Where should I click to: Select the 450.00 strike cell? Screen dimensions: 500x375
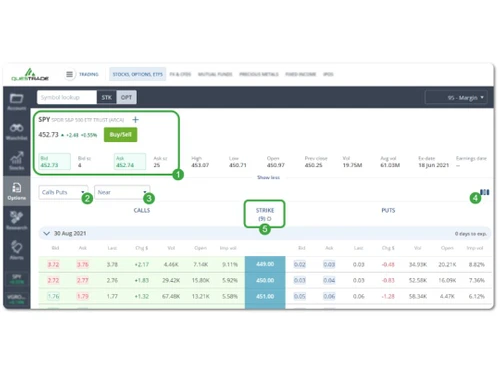[265, 280]
